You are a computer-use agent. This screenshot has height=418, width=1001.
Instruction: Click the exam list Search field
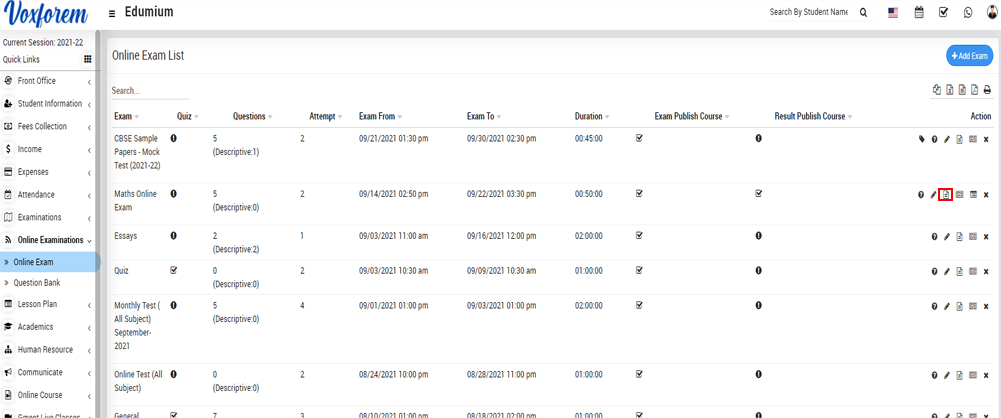150,90
